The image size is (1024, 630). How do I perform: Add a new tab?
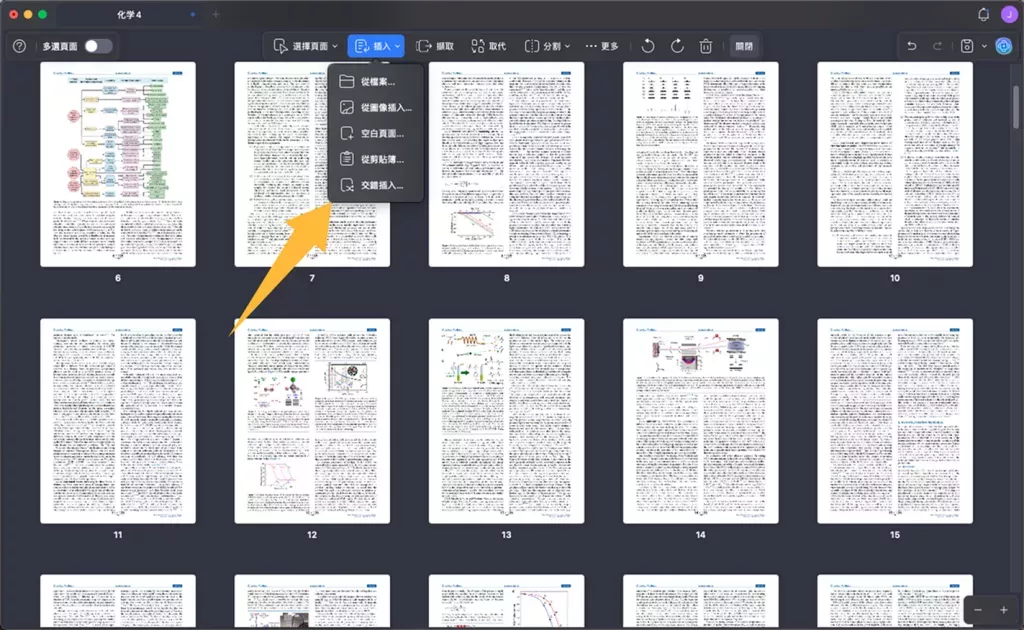(x=216, y=14)
